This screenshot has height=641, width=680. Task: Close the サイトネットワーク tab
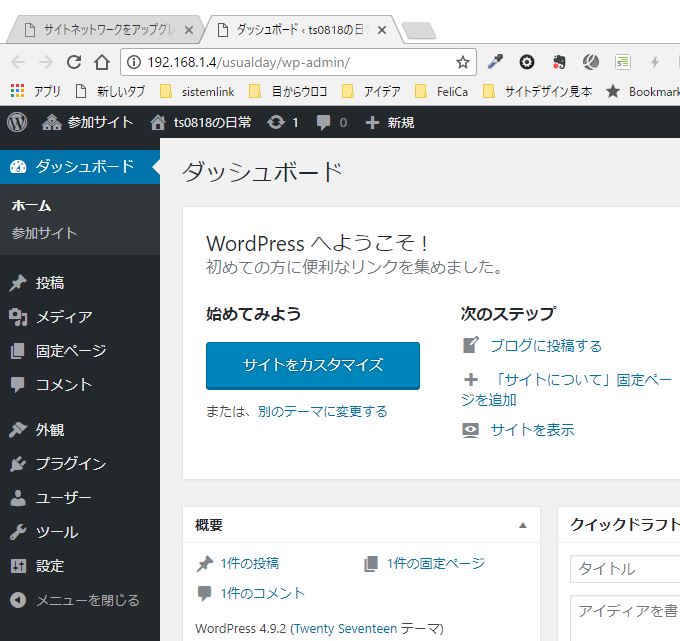tap(189, 30)
